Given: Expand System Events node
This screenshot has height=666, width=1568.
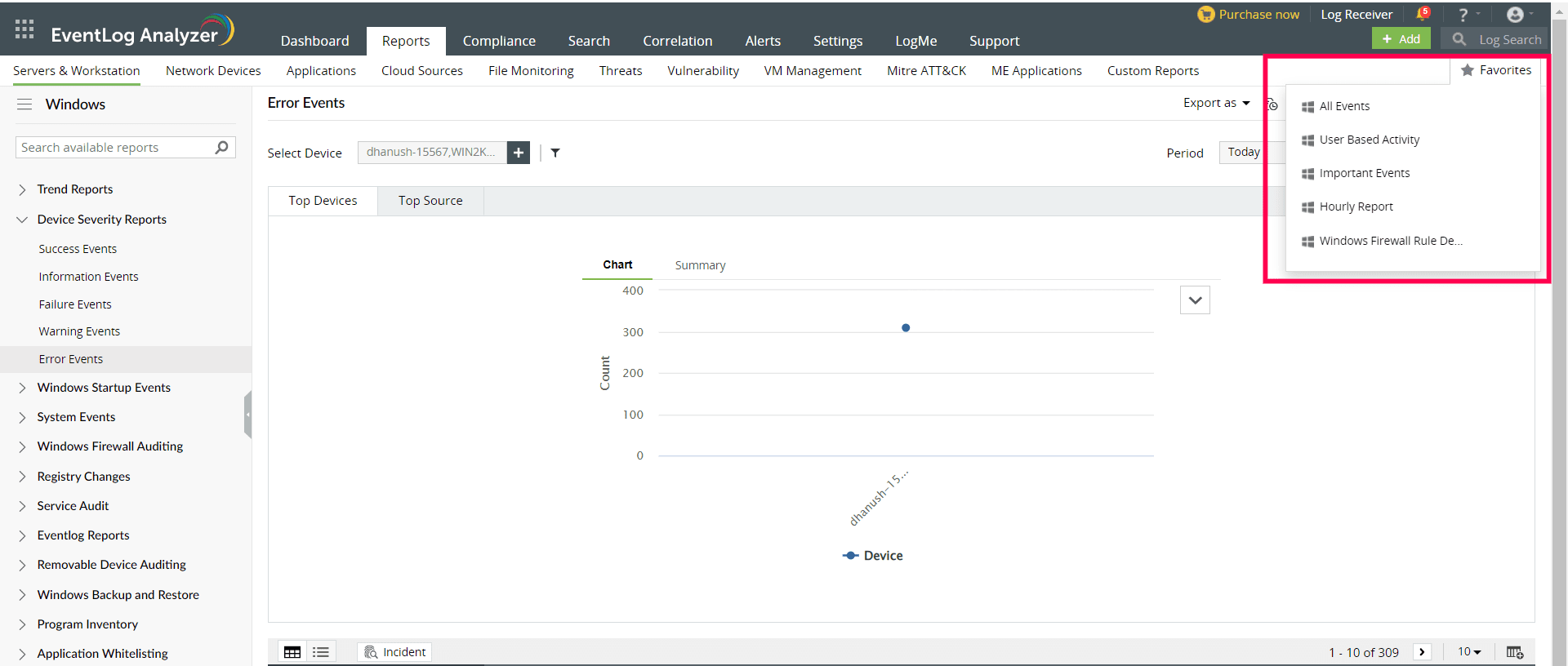Looking at the screenshot, I should click(22, 417).
